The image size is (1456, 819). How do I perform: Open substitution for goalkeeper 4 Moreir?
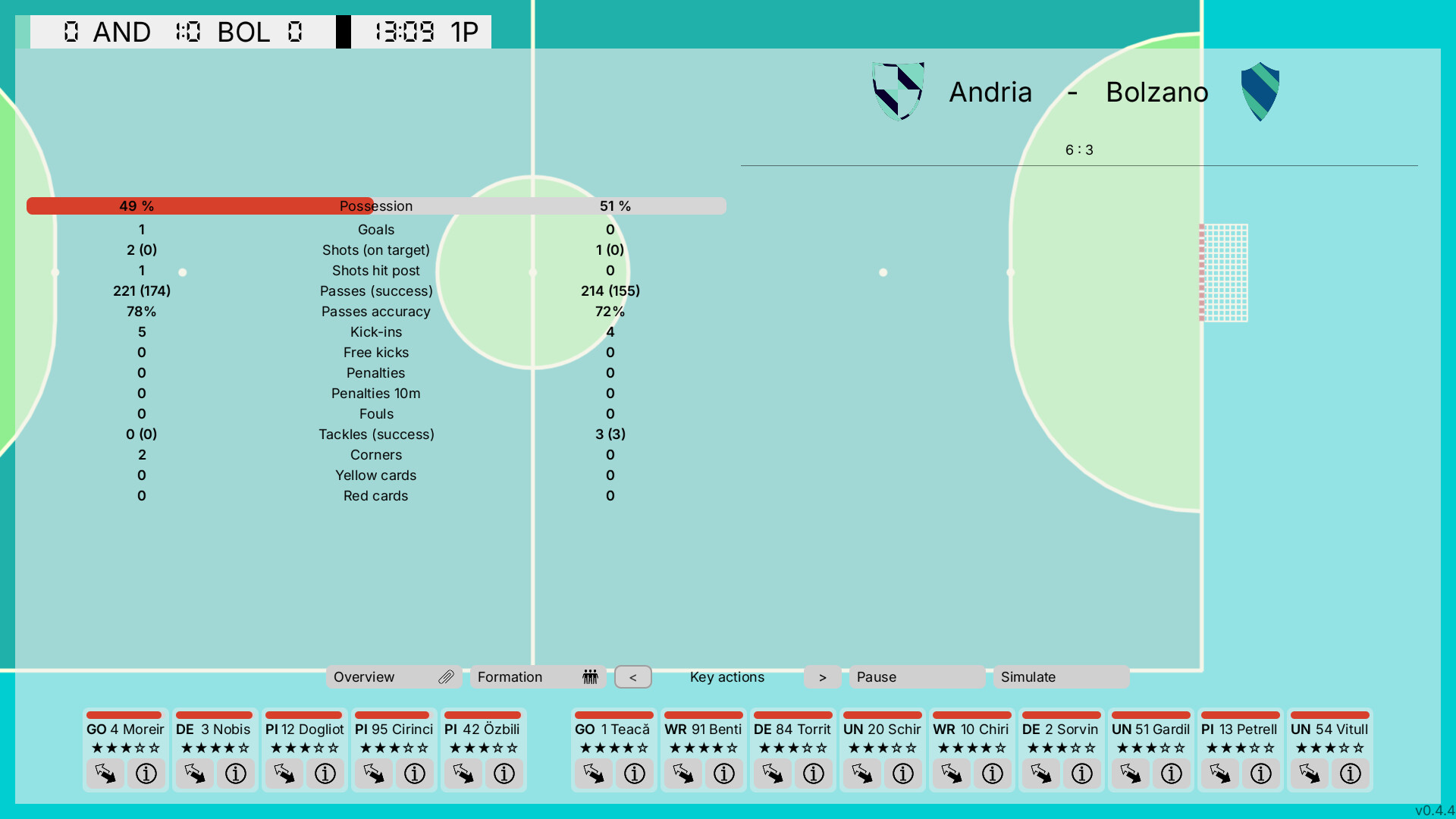(x=105, y=773)
